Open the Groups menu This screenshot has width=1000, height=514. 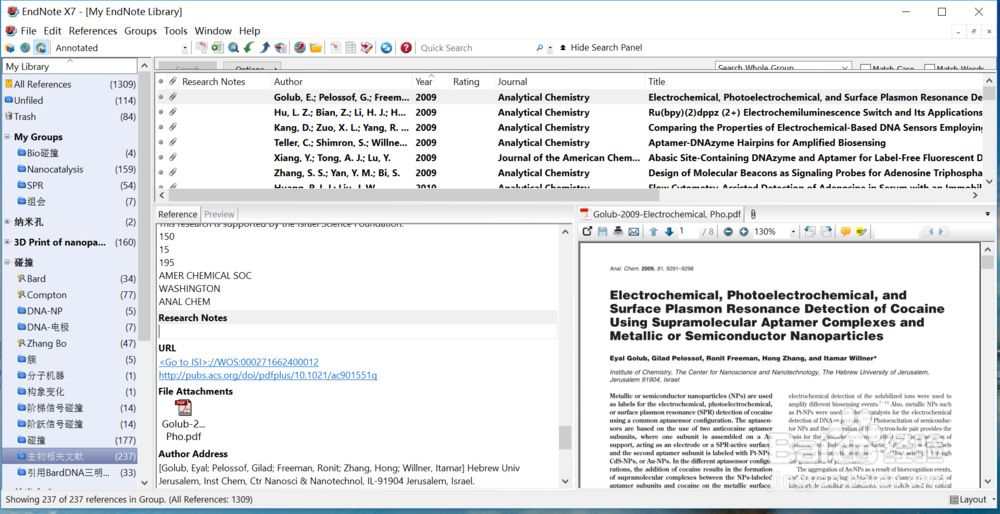click(140, 31)
